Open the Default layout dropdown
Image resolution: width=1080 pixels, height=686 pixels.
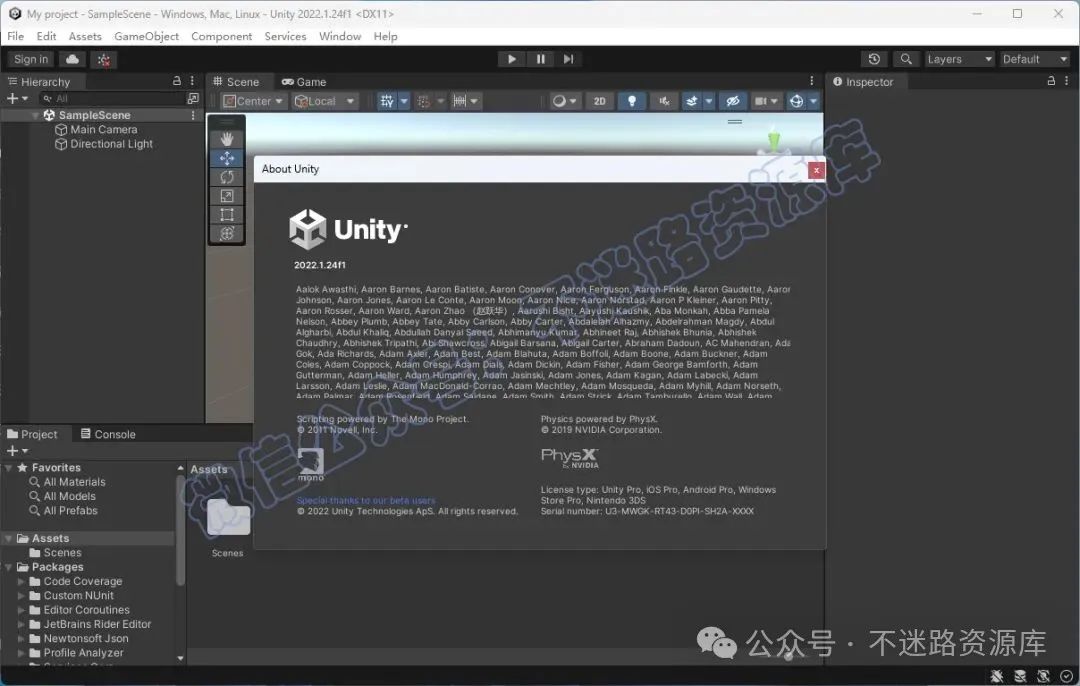point(1035,59)
